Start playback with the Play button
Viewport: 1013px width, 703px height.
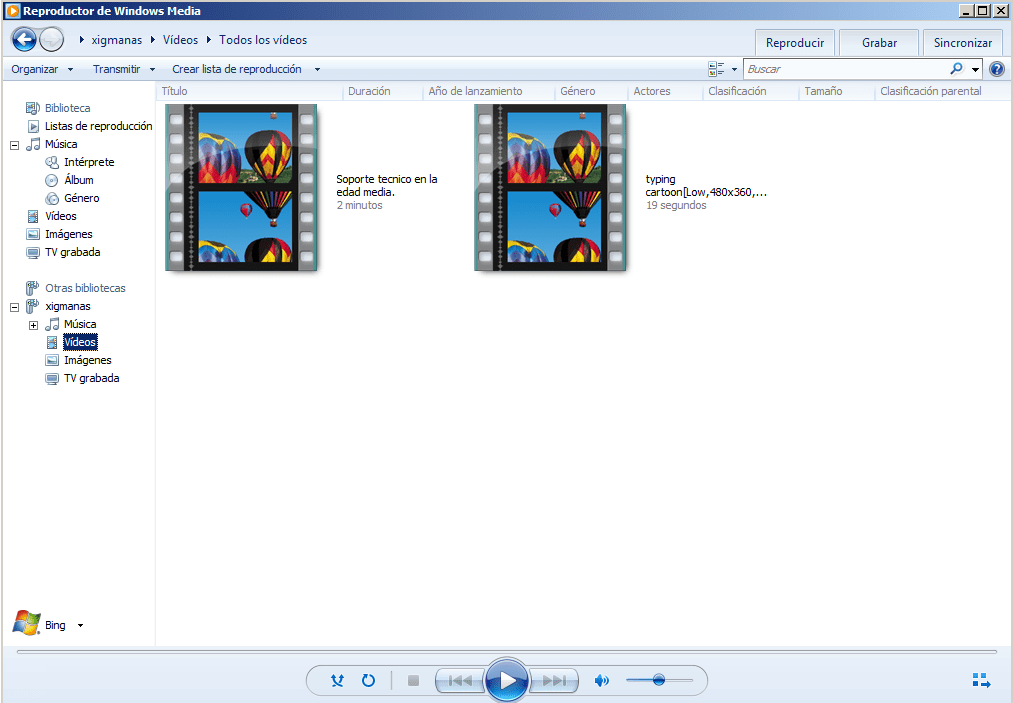(x=507, y=680)
